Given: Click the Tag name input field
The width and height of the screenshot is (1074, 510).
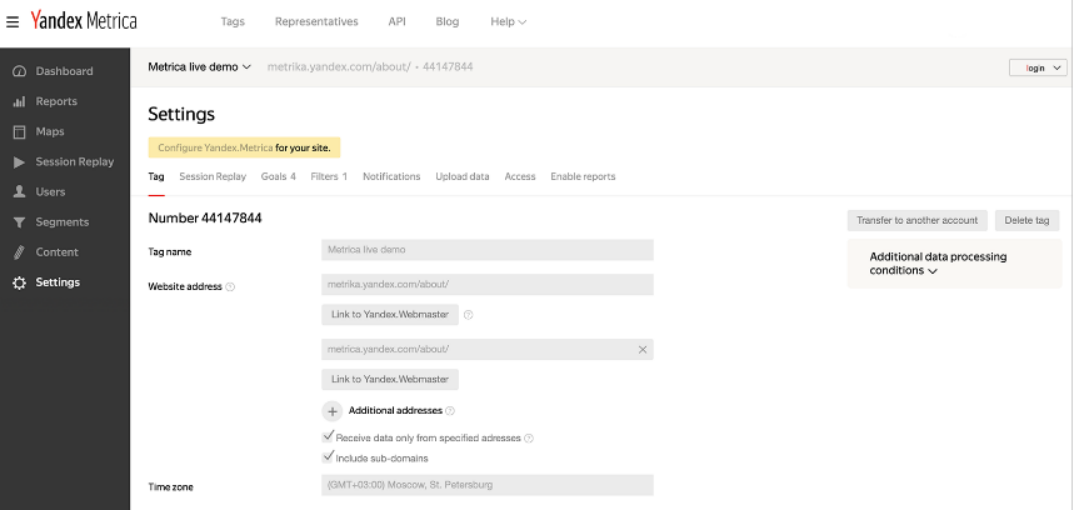Looking at the screenshot, I should (x=487, y=250).
